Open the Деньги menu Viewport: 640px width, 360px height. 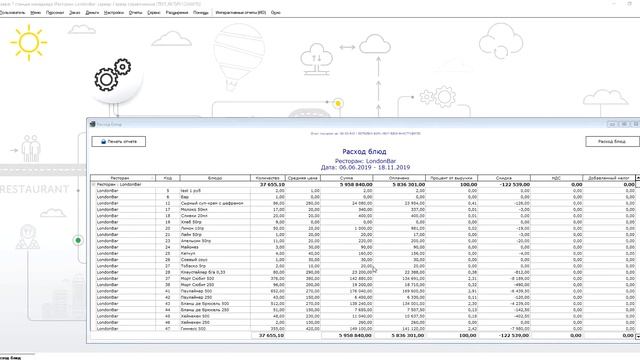tap(92, 13)
